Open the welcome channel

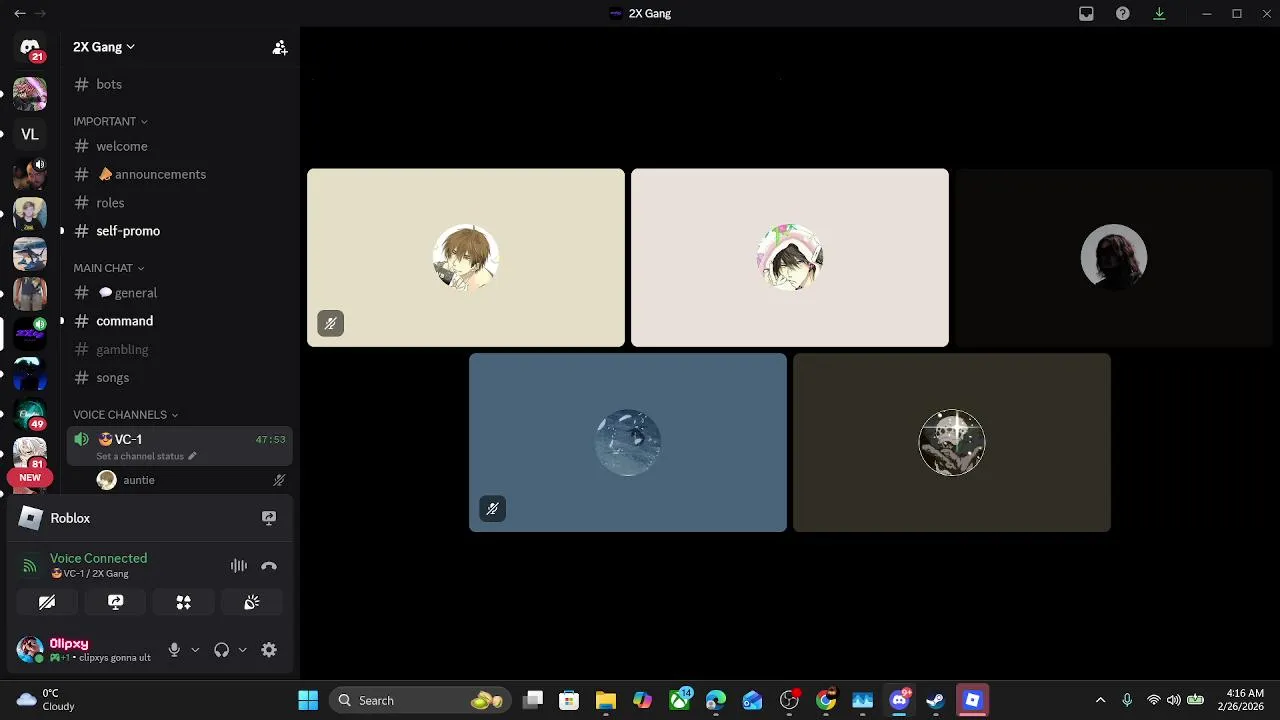[x=180, y=146]
